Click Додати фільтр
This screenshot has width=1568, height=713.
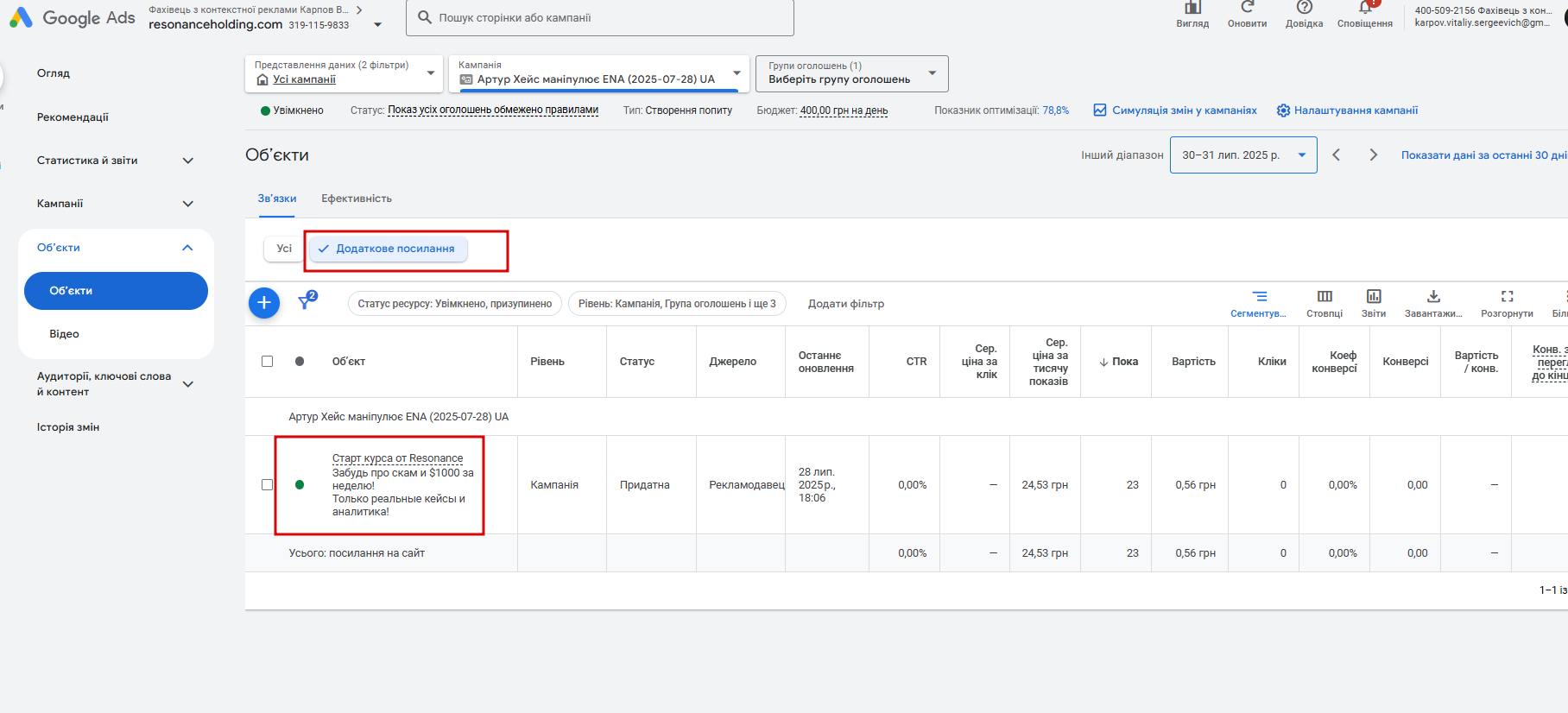846,304
